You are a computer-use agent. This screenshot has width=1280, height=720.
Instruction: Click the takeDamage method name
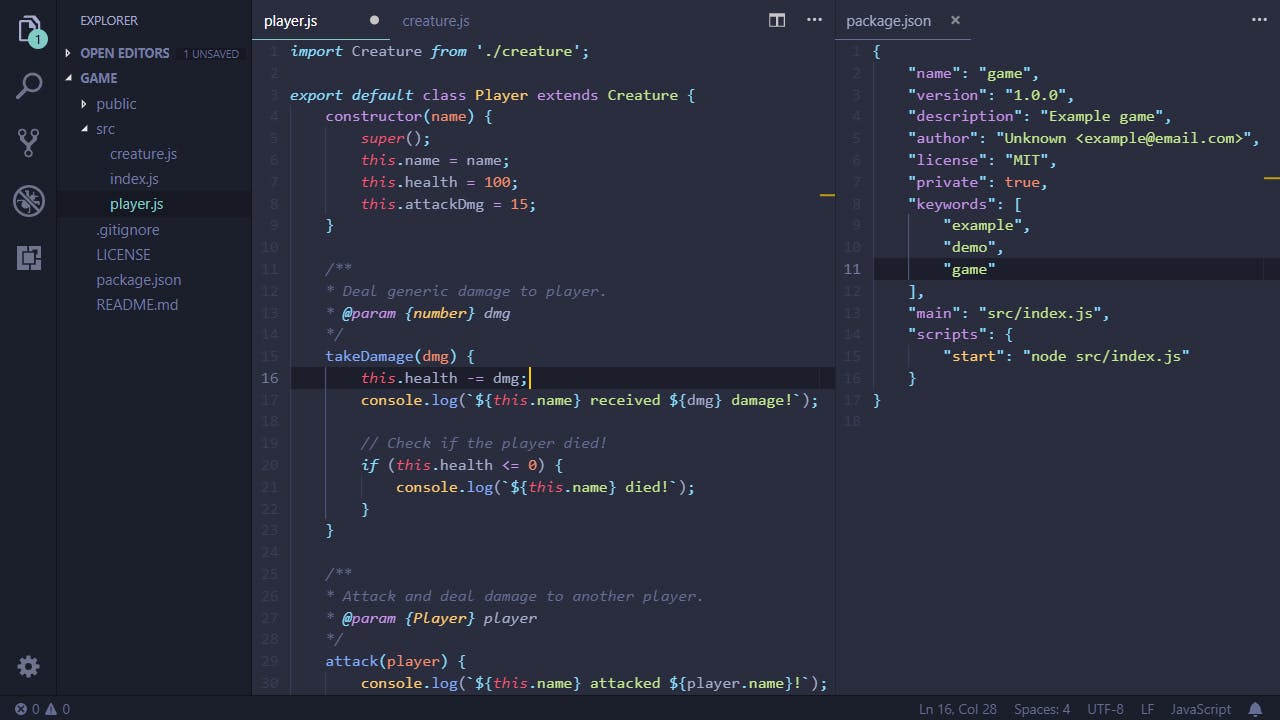click(369, 356)
